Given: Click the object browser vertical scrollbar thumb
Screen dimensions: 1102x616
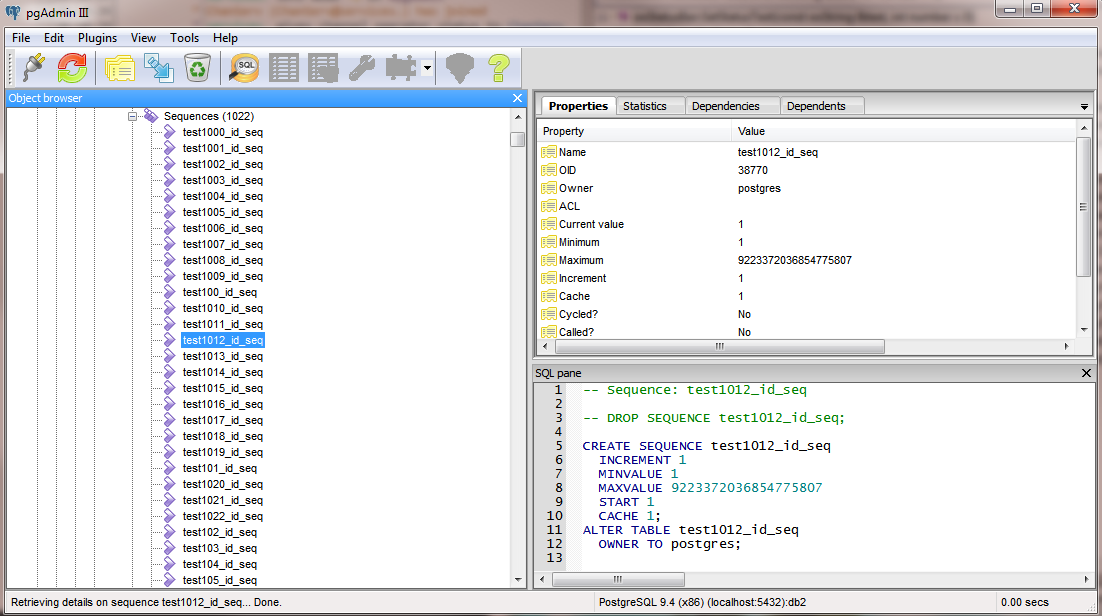Looking at the screenshot, I should (518, 139).
